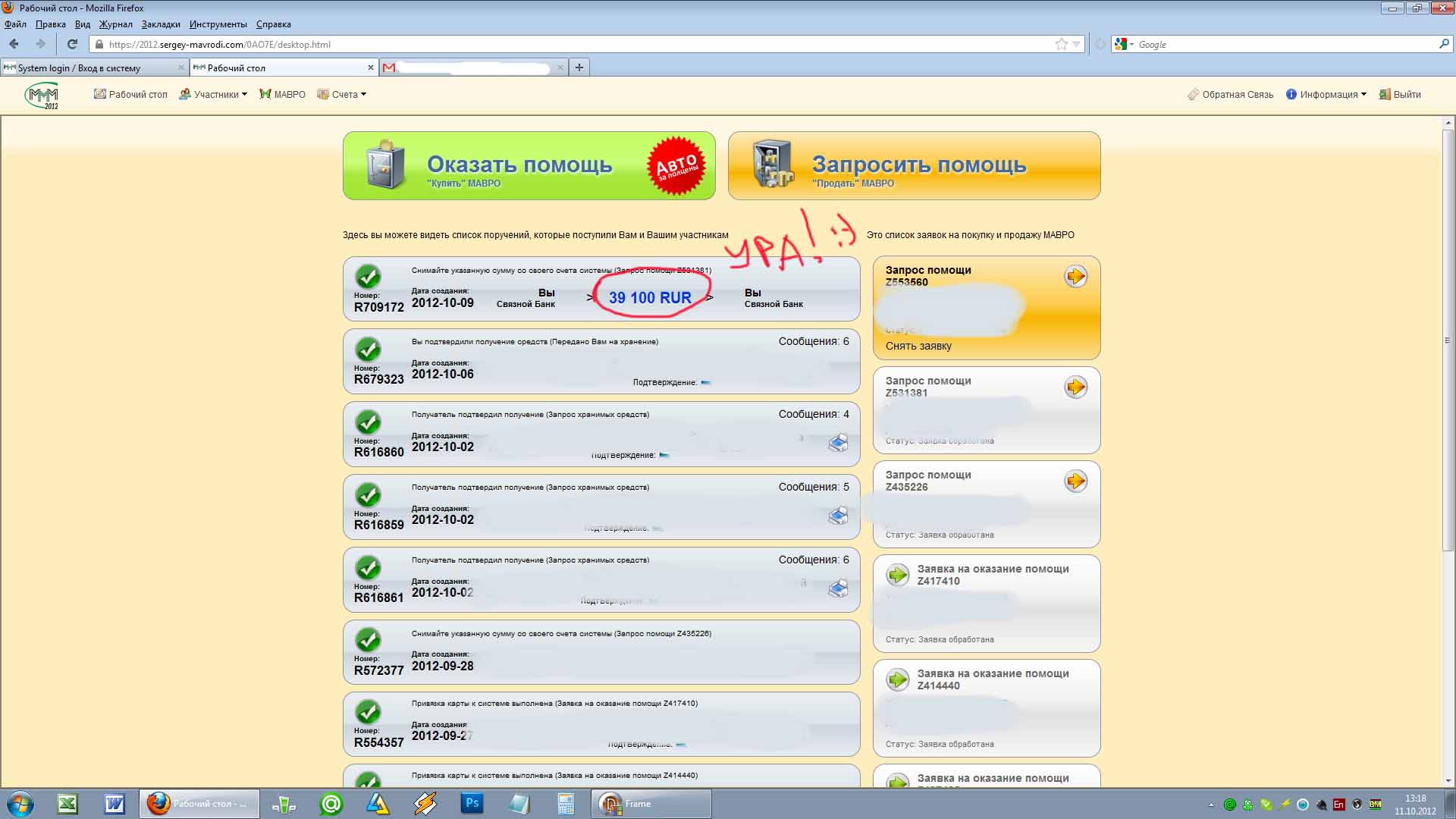The height and width of the screenshot is (819, 1456).
Task: Click Сообщения: 5 in order R616859
Action: tap(814, 487)
